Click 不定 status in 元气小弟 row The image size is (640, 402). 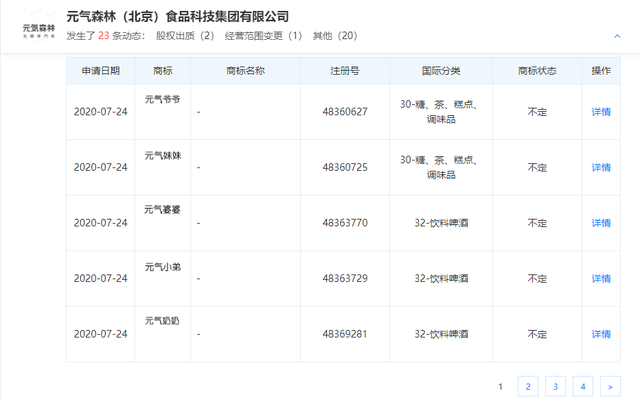pos(537,278)
